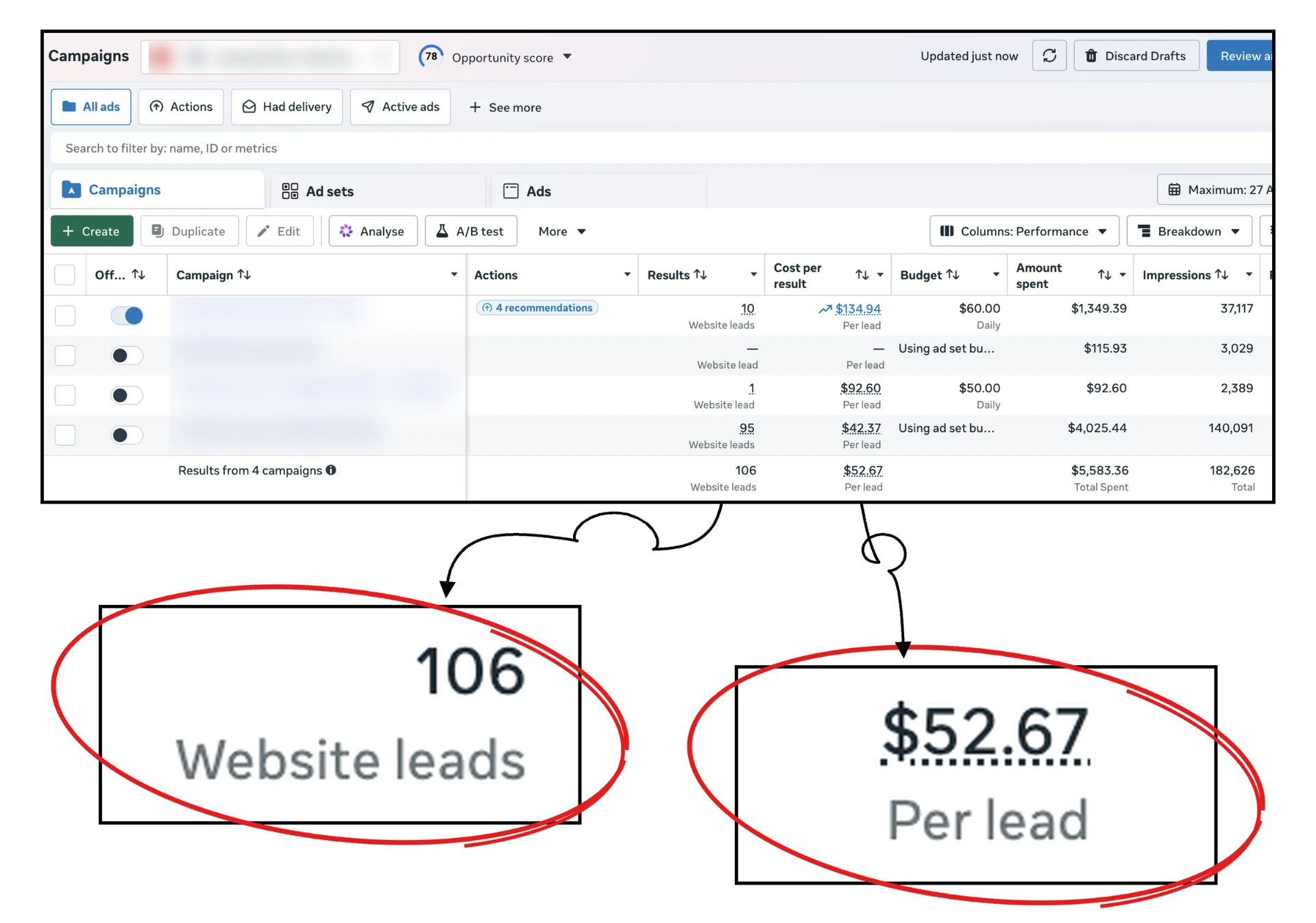
Task: Open the Campaign column dropdown arrow
Action: [x=454, y=275]
